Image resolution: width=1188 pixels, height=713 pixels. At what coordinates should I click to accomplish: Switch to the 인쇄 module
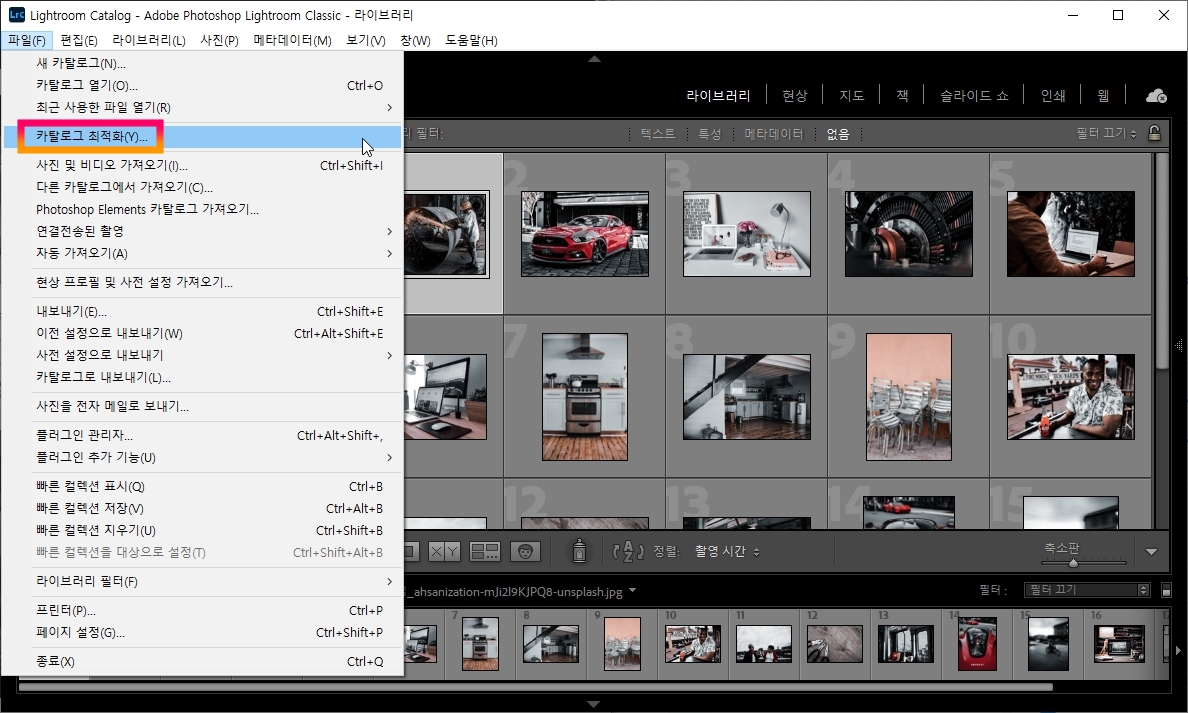[x=1052, y=95]
